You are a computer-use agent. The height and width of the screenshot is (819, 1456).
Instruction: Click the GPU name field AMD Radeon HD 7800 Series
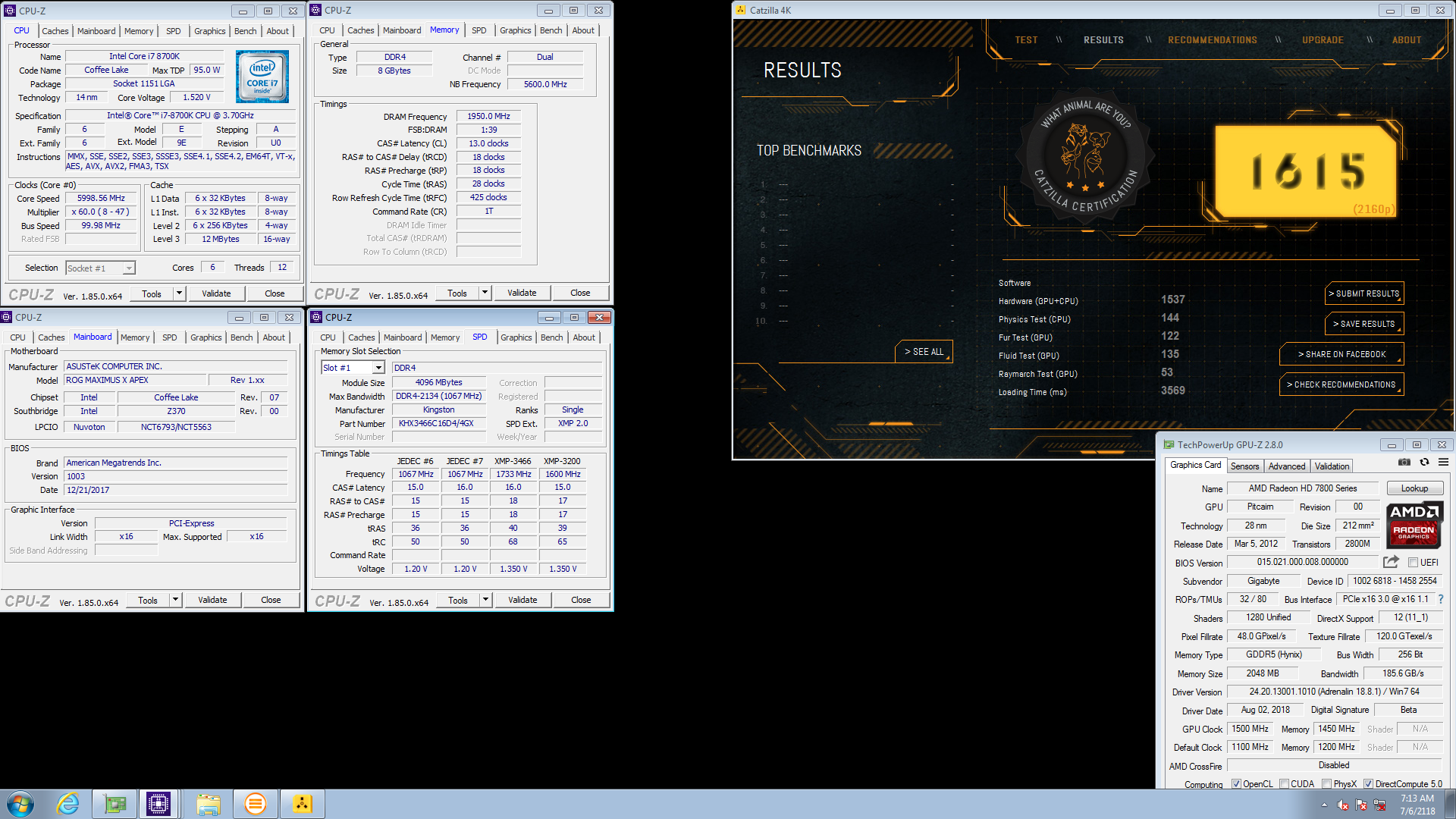click(x=1302, y=488)
